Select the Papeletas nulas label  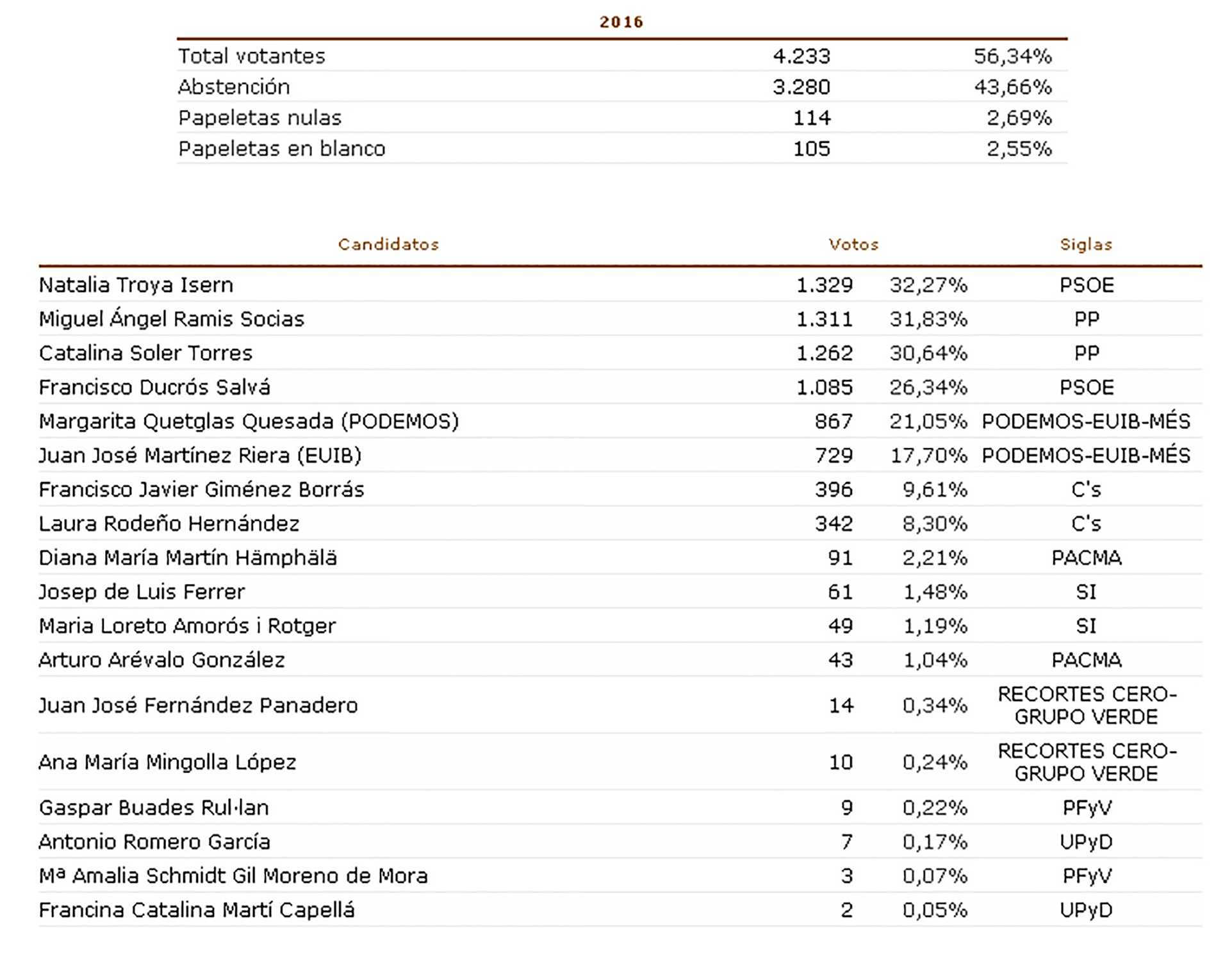(x=259, y=117)
